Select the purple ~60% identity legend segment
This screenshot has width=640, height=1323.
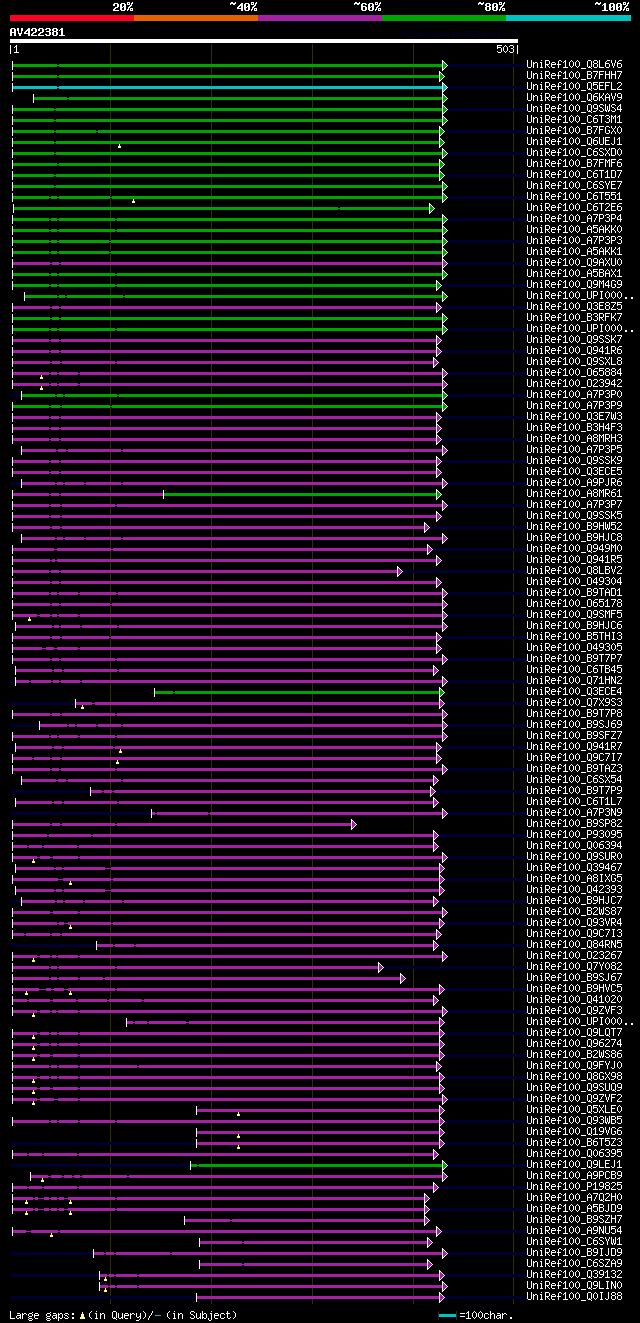click(x=320, y=17)
